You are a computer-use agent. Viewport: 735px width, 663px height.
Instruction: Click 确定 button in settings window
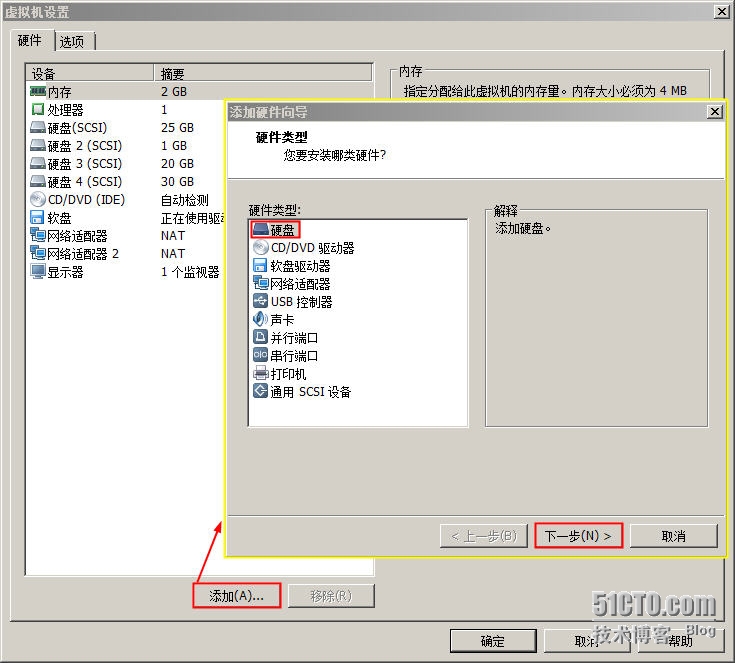[493, 641]
